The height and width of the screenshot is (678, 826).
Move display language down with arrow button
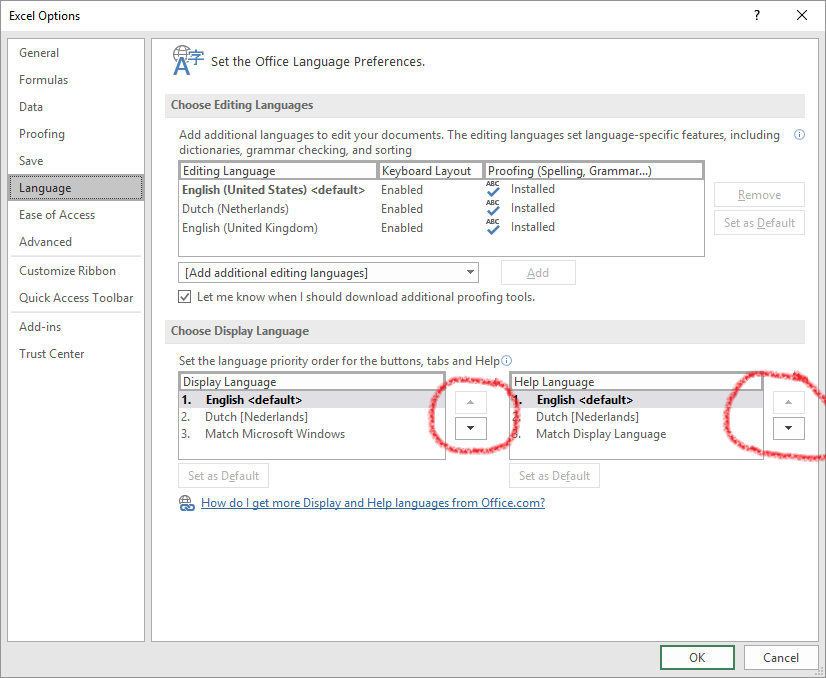coord(470,428)
